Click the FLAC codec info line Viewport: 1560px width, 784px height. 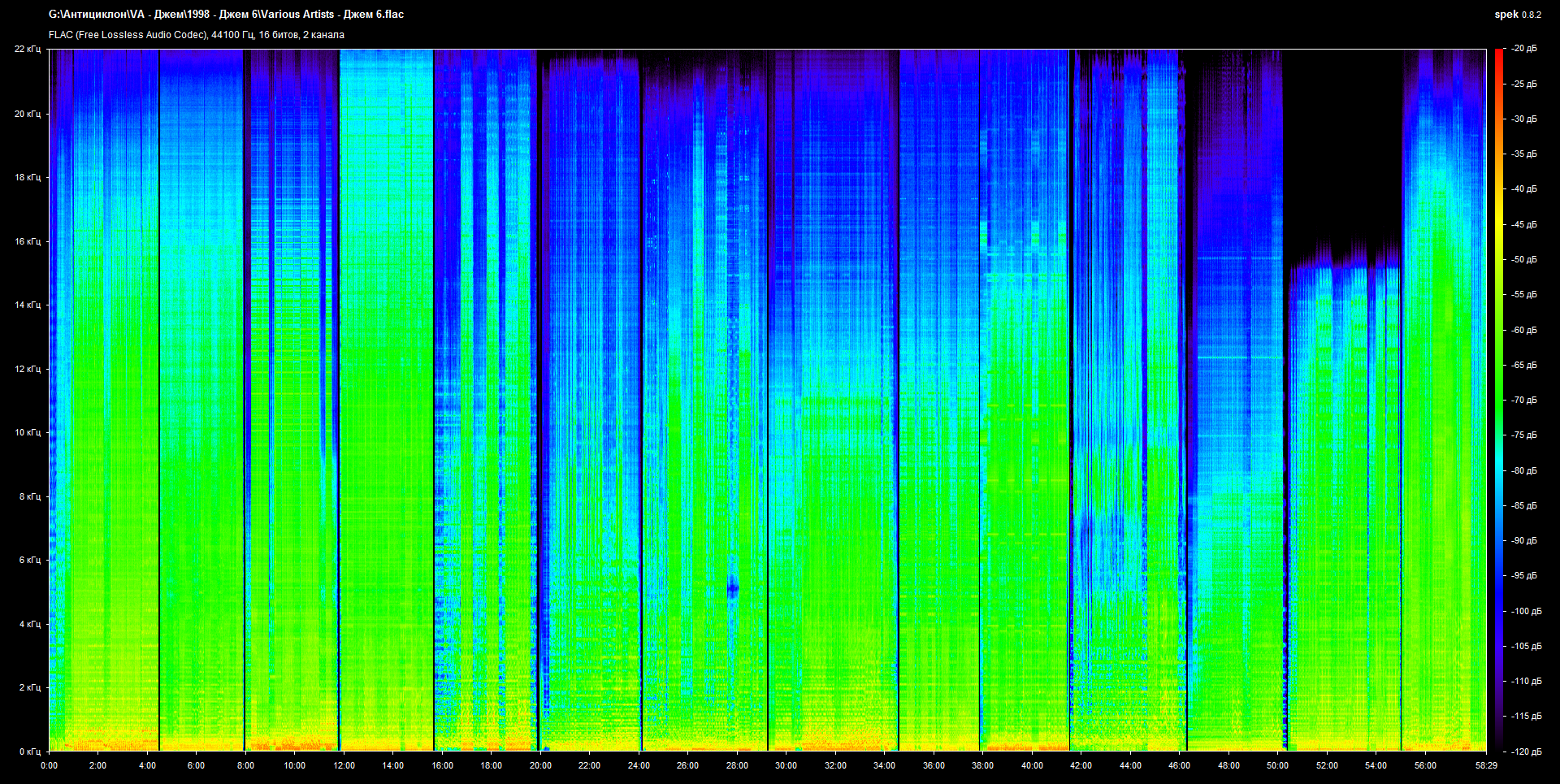coord(197,35)
